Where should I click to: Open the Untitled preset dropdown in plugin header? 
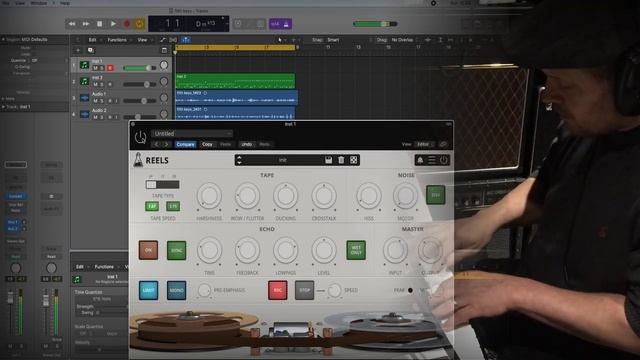click(x=192, y=133)
